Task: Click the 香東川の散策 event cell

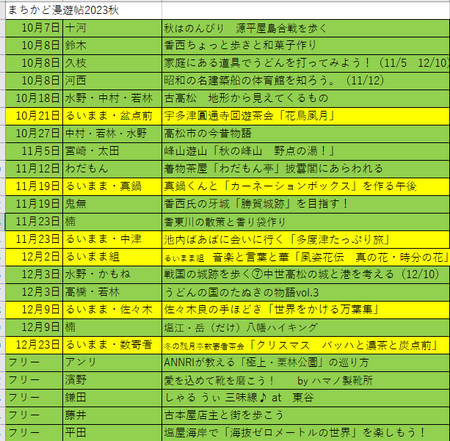Action: point(306,222)
